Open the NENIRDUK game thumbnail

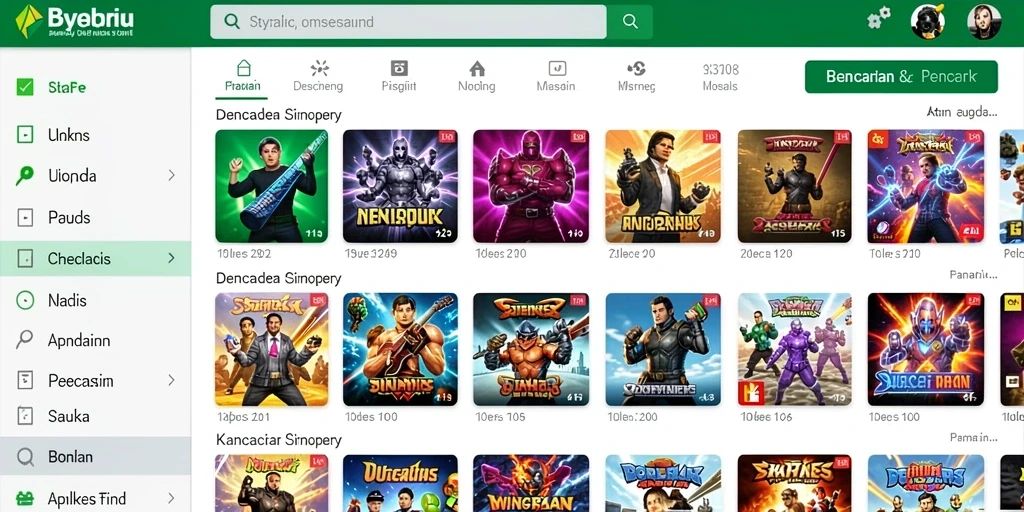(x=400, y=186)
